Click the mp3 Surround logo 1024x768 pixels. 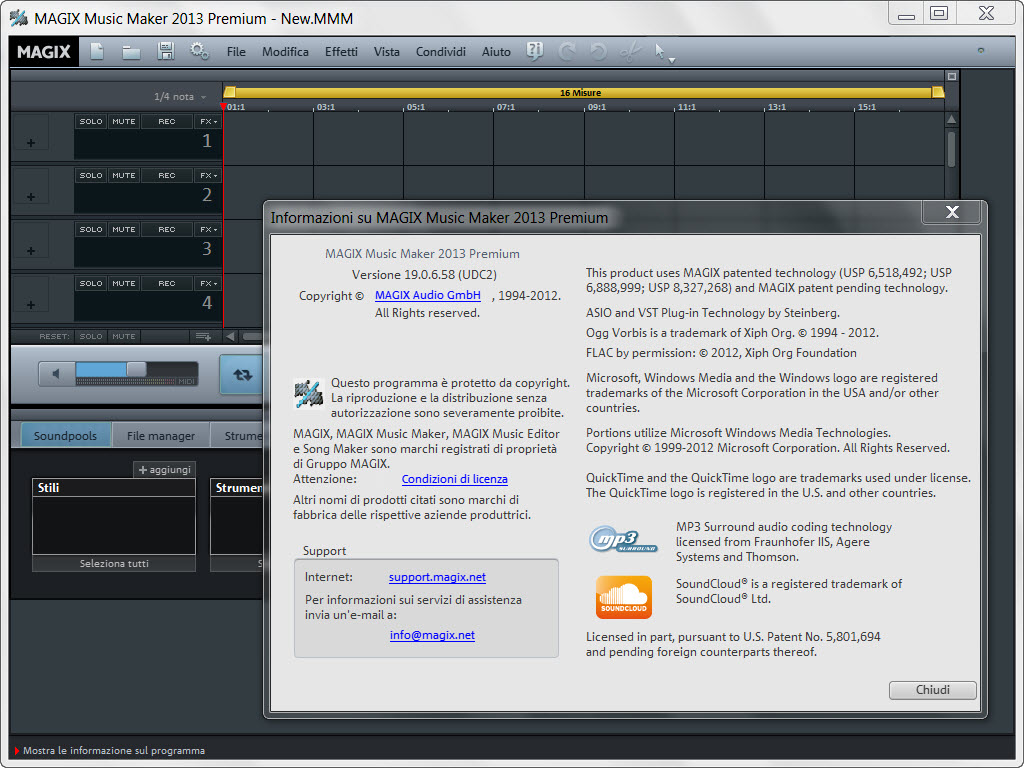[623, 540]
